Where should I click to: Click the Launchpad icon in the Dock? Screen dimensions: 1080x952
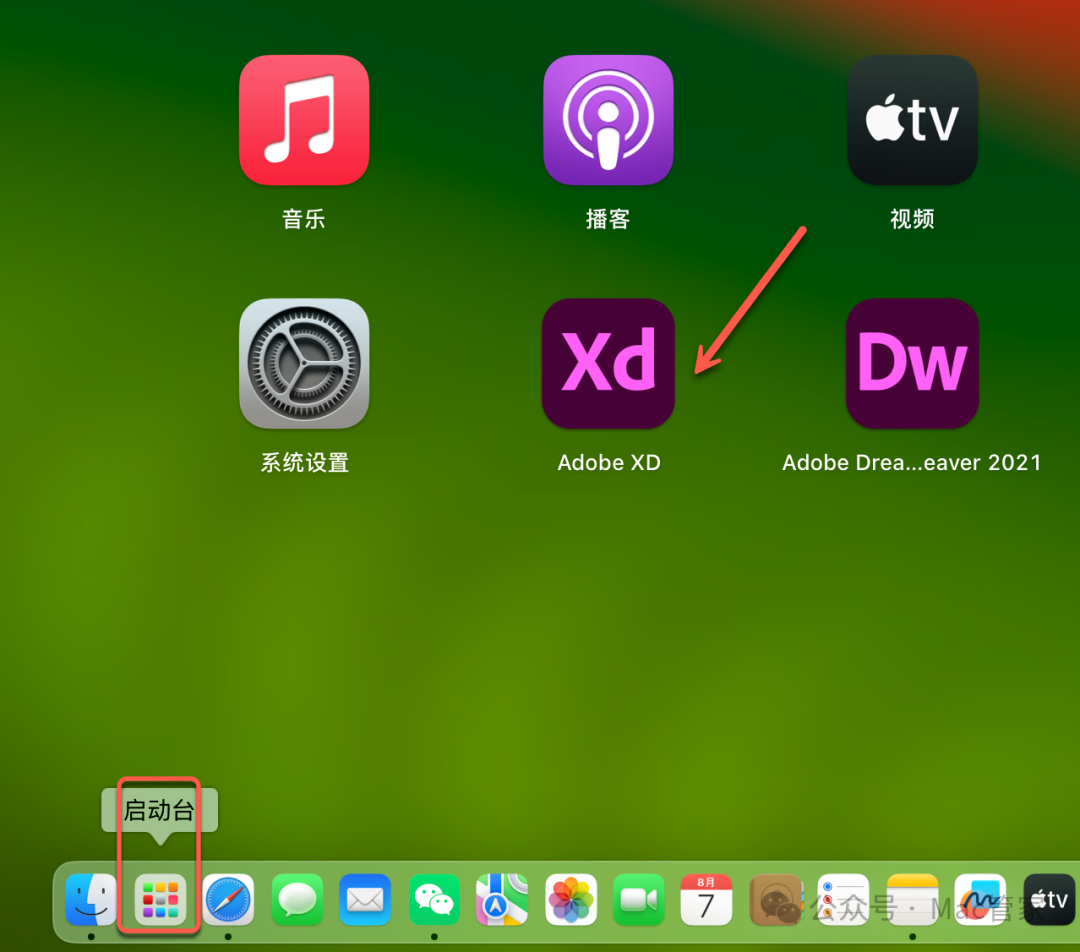(160, 900)
